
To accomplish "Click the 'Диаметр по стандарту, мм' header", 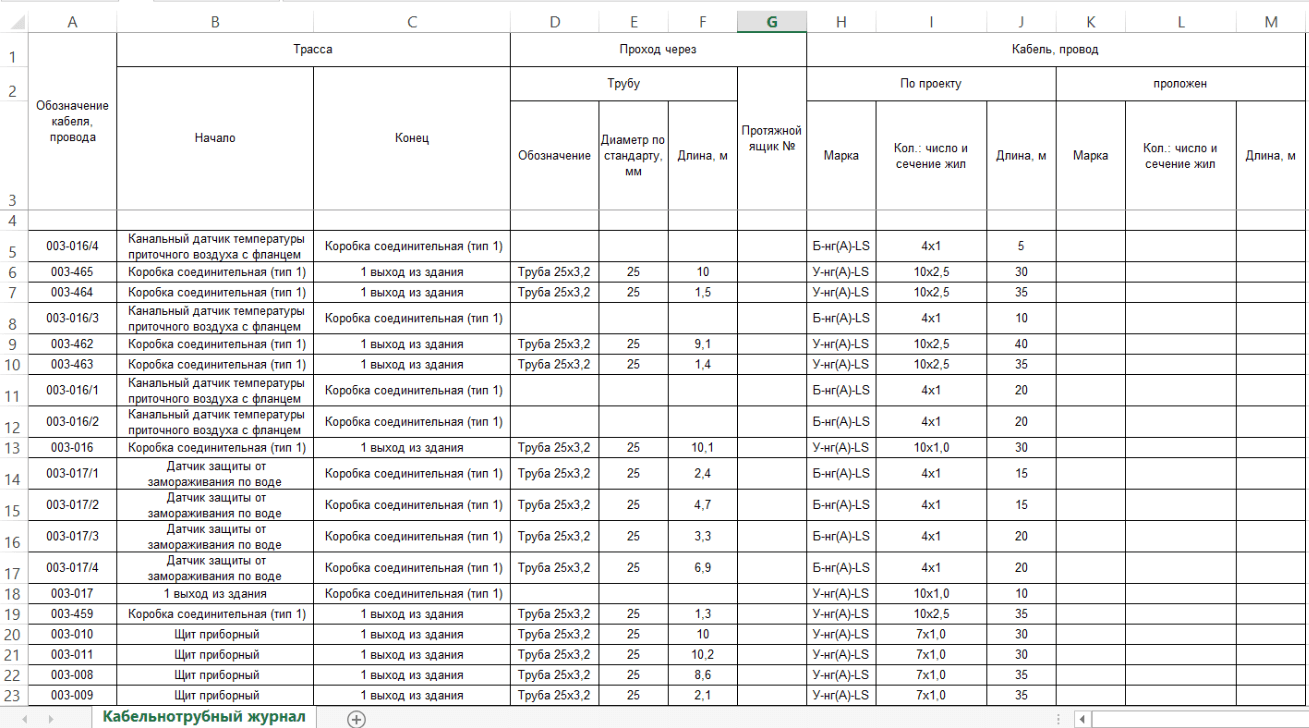I will pyautogui.click(x=633, y=155).
